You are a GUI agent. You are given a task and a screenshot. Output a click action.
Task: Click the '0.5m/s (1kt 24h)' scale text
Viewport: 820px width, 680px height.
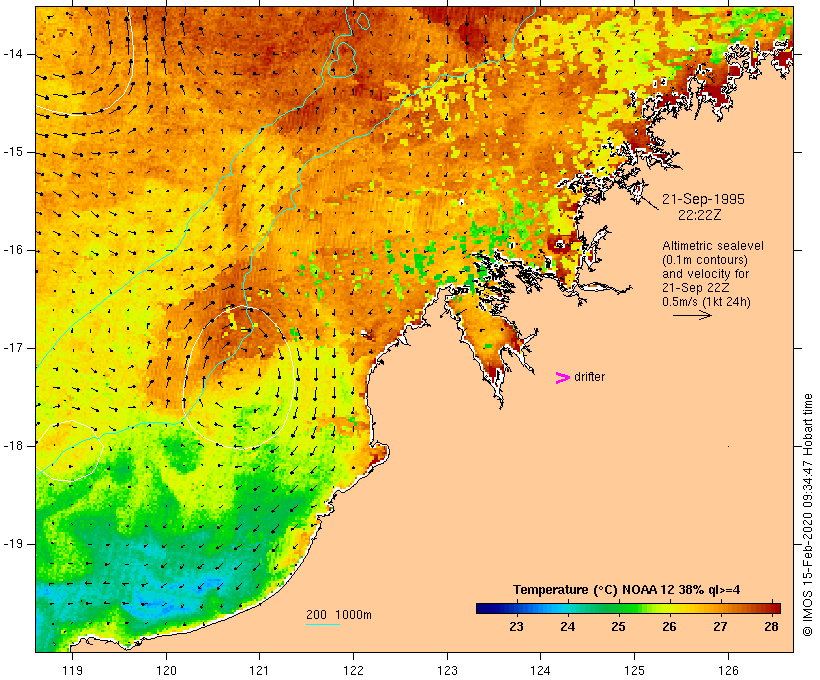[x=707, y=302]
